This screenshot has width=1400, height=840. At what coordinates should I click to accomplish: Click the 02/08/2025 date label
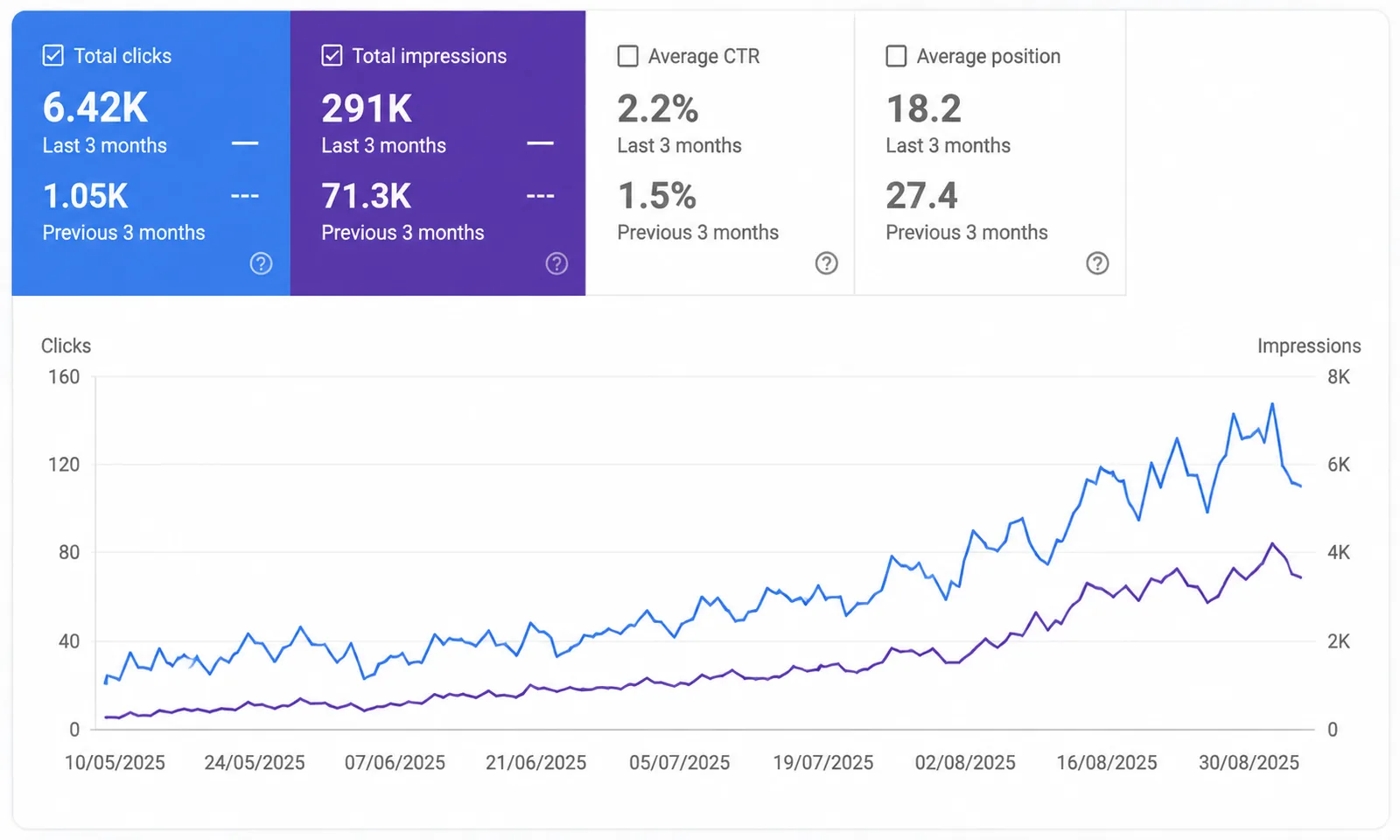(x=965, y=763)
